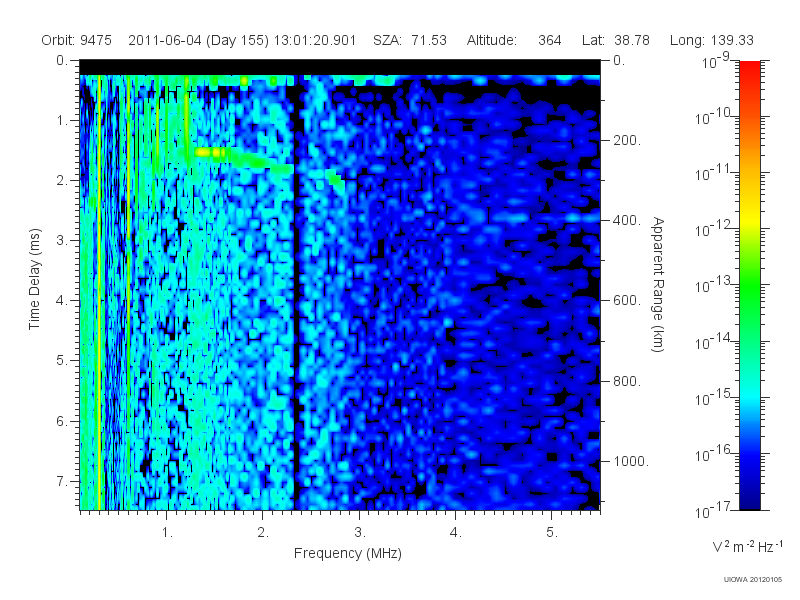Click the '7.' time delay tick label
The image size is (800, 600).
(62, 481)
